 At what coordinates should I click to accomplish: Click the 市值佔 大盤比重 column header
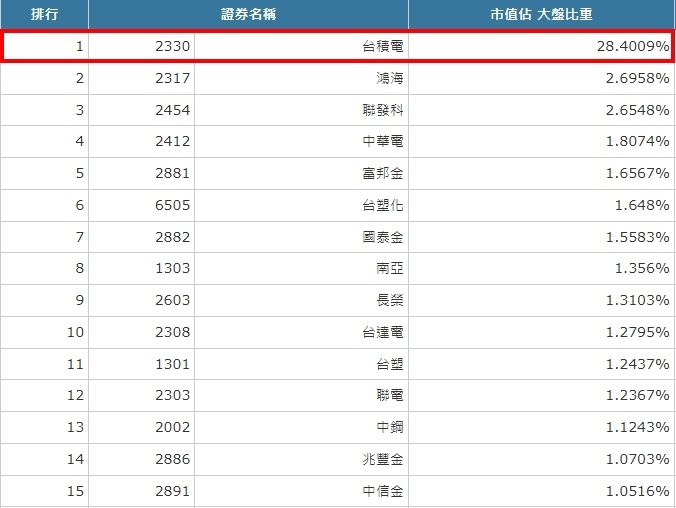pyautogui.click(x=541, y=14)
